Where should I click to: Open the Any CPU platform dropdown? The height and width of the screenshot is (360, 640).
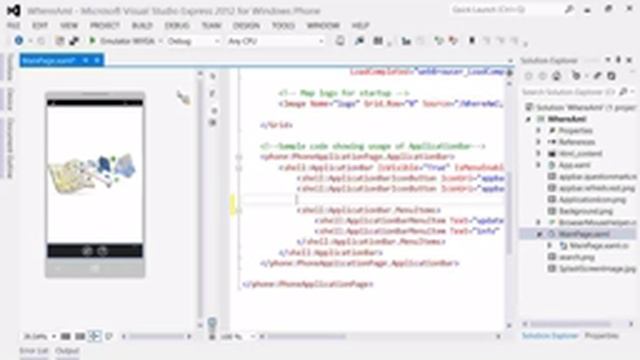pos(276,41)
